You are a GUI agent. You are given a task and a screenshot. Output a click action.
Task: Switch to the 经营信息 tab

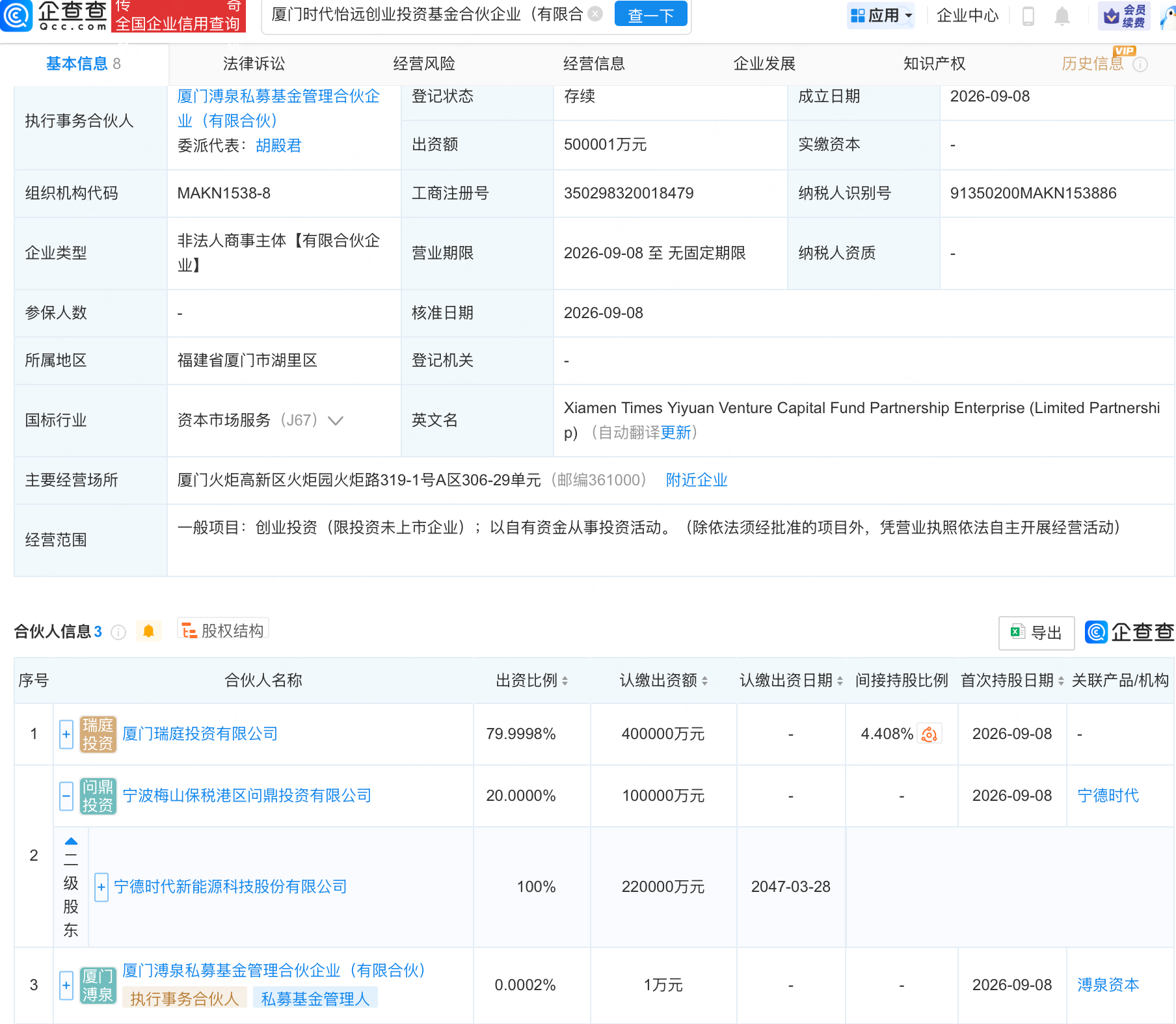594,64
